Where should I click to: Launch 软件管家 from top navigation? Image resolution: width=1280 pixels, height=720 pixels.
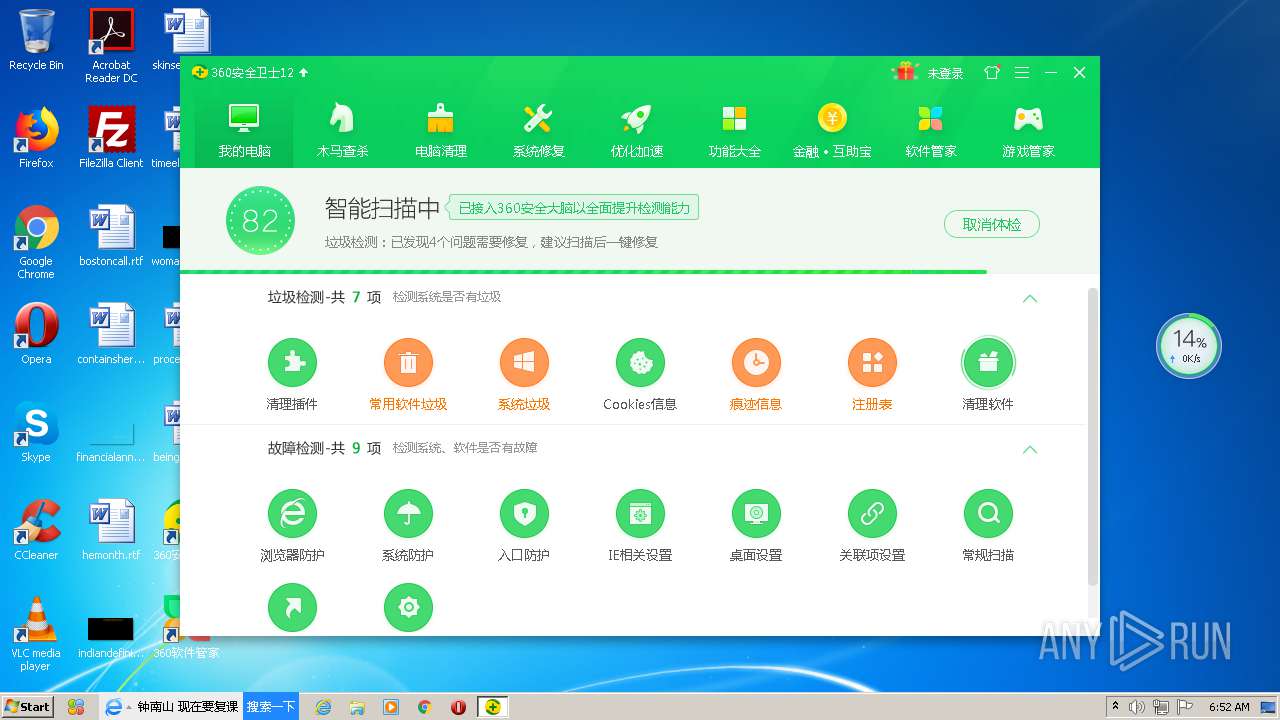tap(930, 130)
